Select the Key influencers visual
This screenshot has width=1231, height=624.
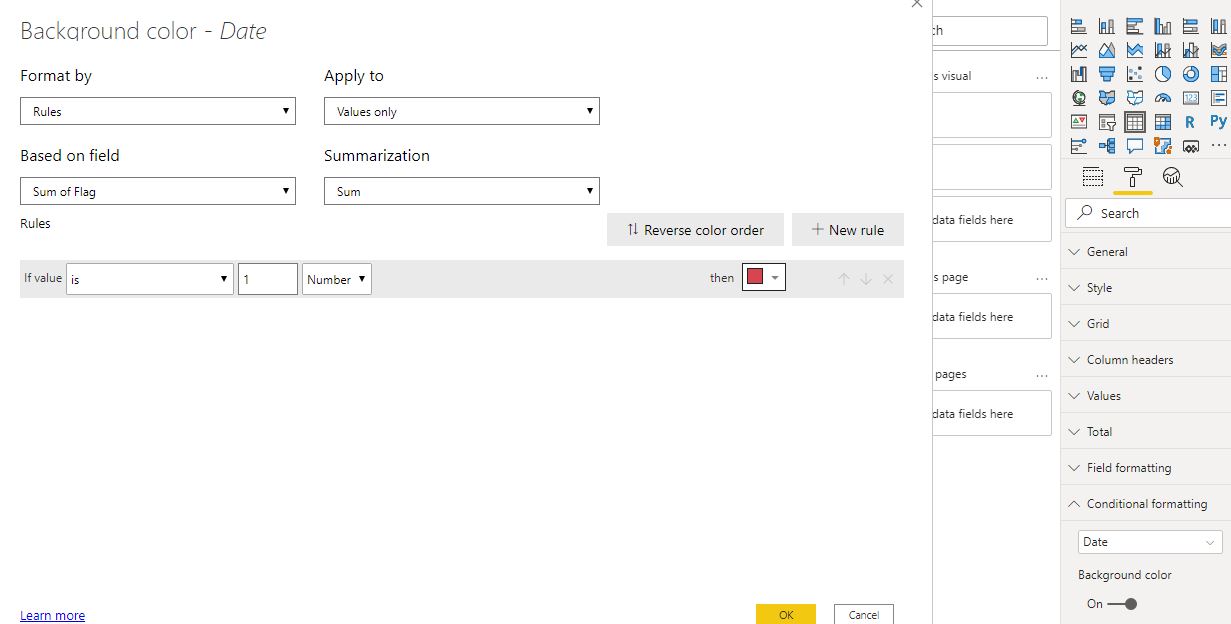pos(1079,146)
